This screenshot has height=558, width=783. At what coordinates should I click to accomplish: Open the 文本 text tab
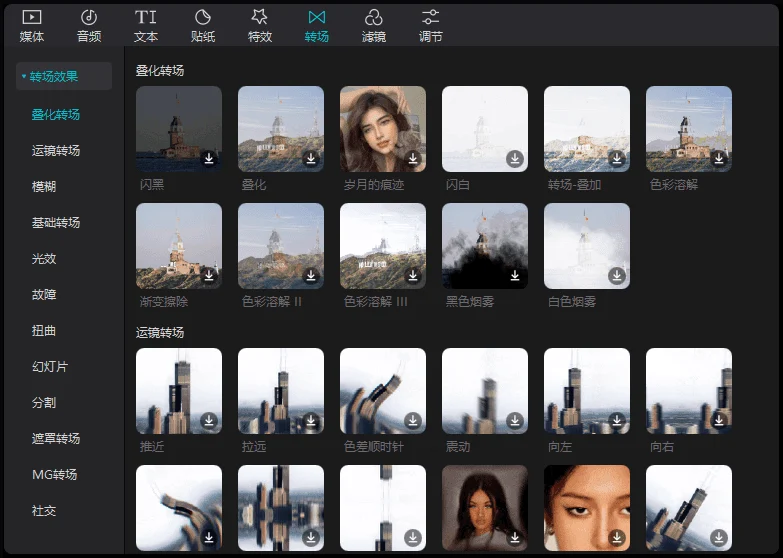click(x=146, y=26)
